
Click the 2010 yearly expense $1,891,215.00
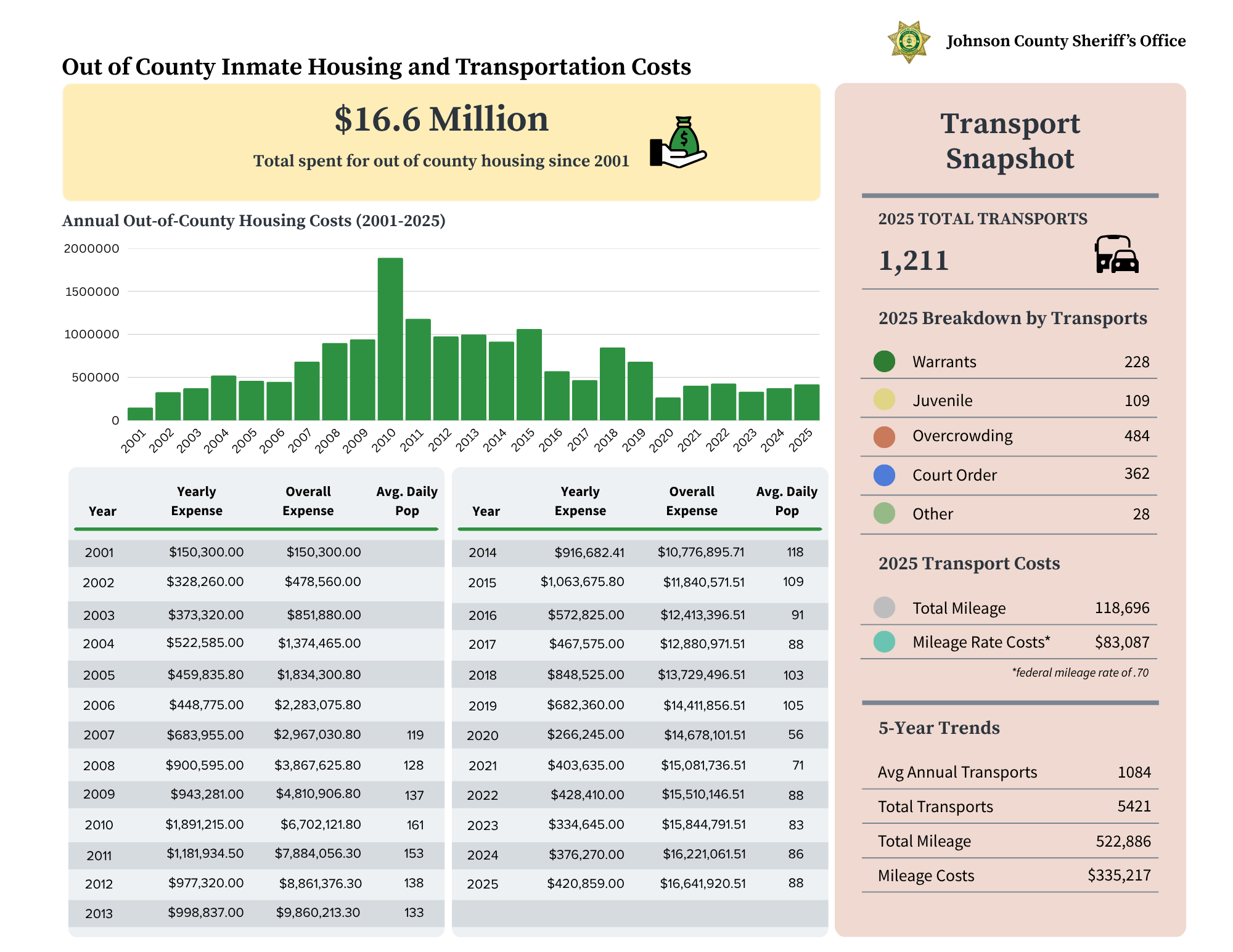(x=204, y=824)
